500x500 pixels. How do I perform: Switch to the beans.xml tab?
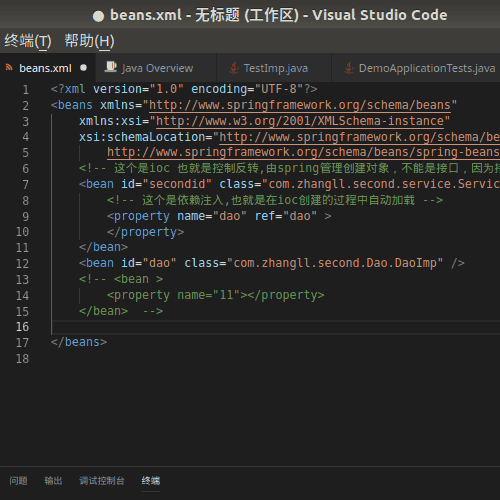click(x=47, y=68)
